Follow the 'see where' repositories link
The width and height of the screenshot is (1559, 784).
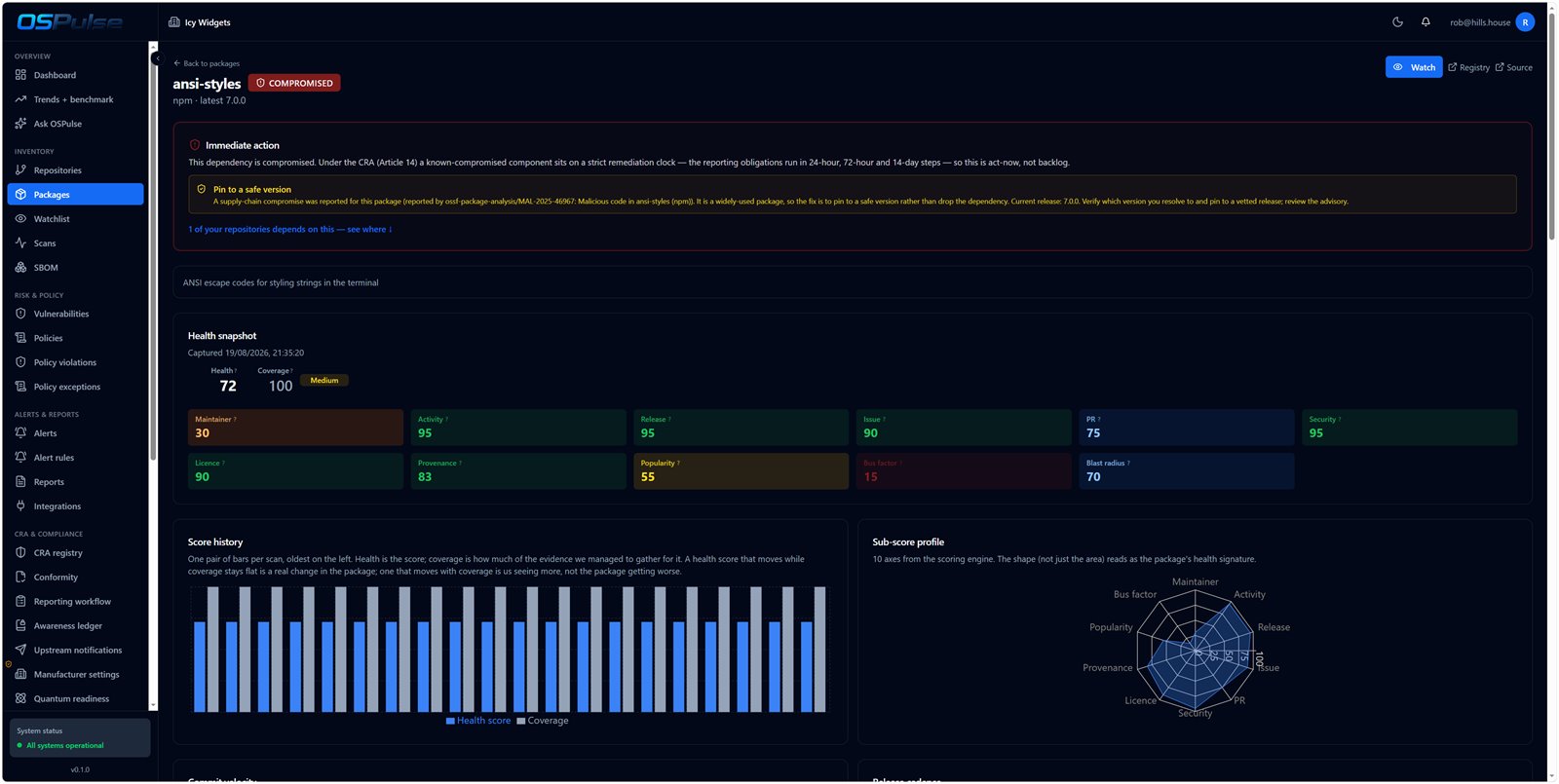pos(289,230)
